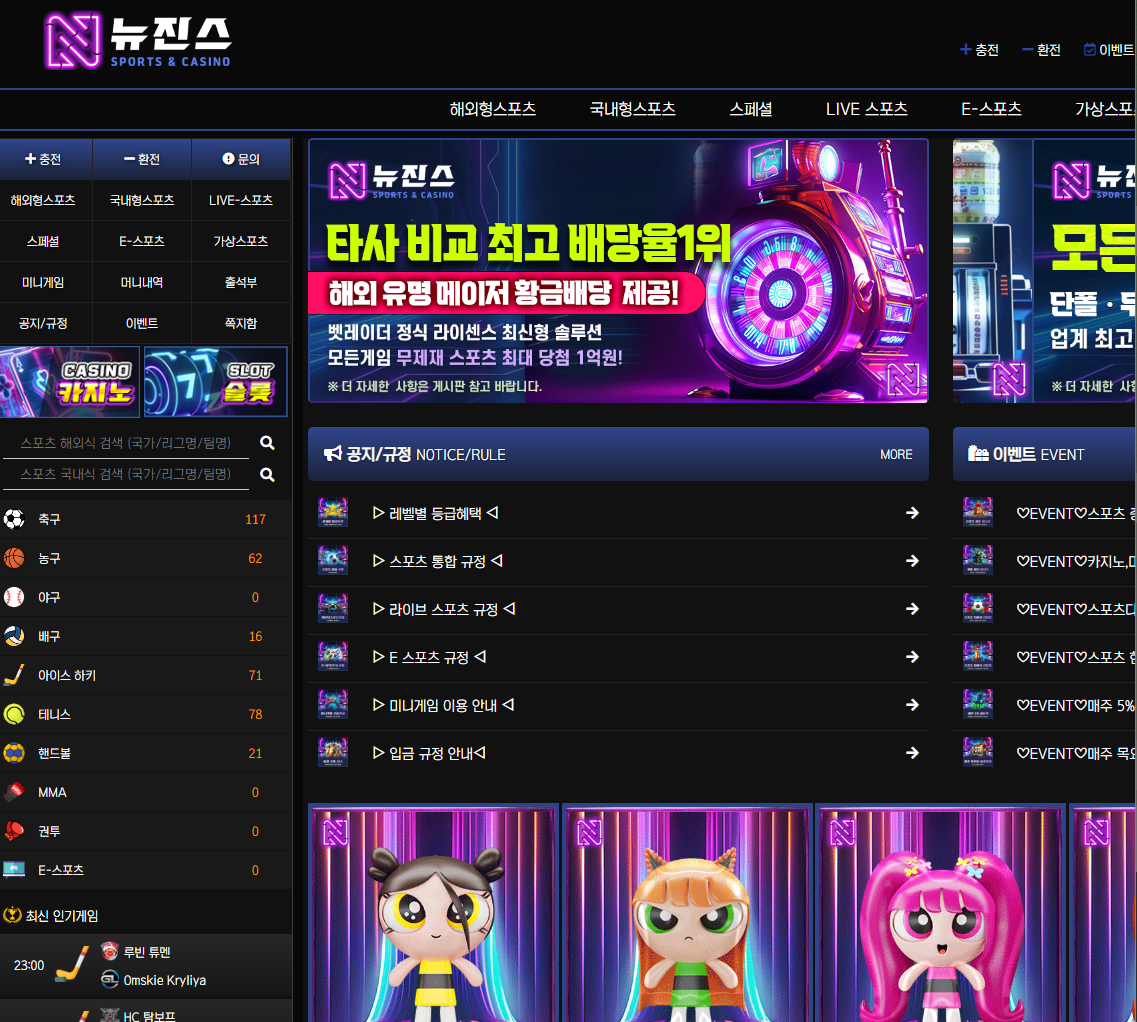Click the MMA glove icon
1137x1022 pixels.
(x=14, y=792)
